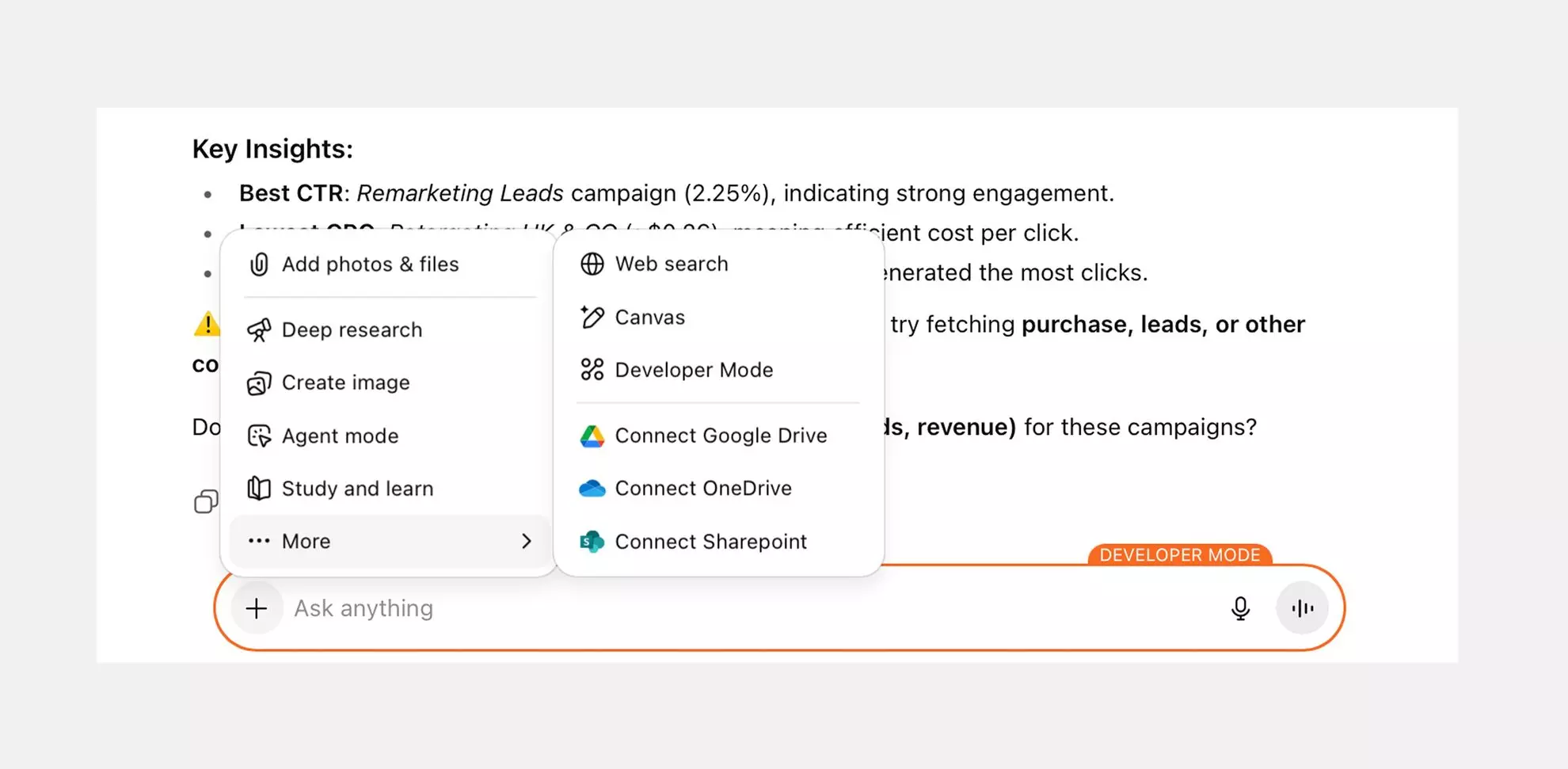This screenshot has width=1568, height=769.
Task: Click the plus attach button
Action: pyautogui.click(x=257, y=608)
